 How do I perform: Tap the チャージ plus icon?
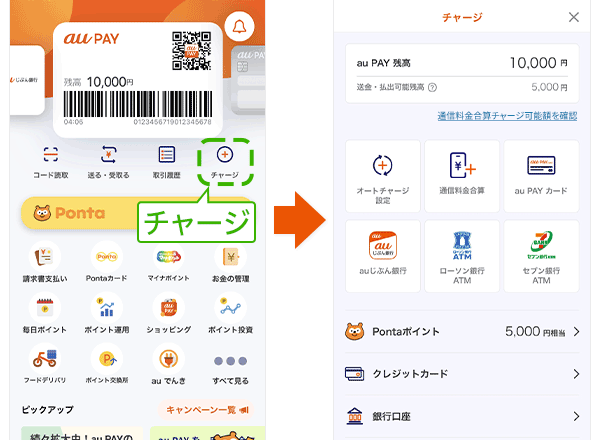tap(225, 155)
